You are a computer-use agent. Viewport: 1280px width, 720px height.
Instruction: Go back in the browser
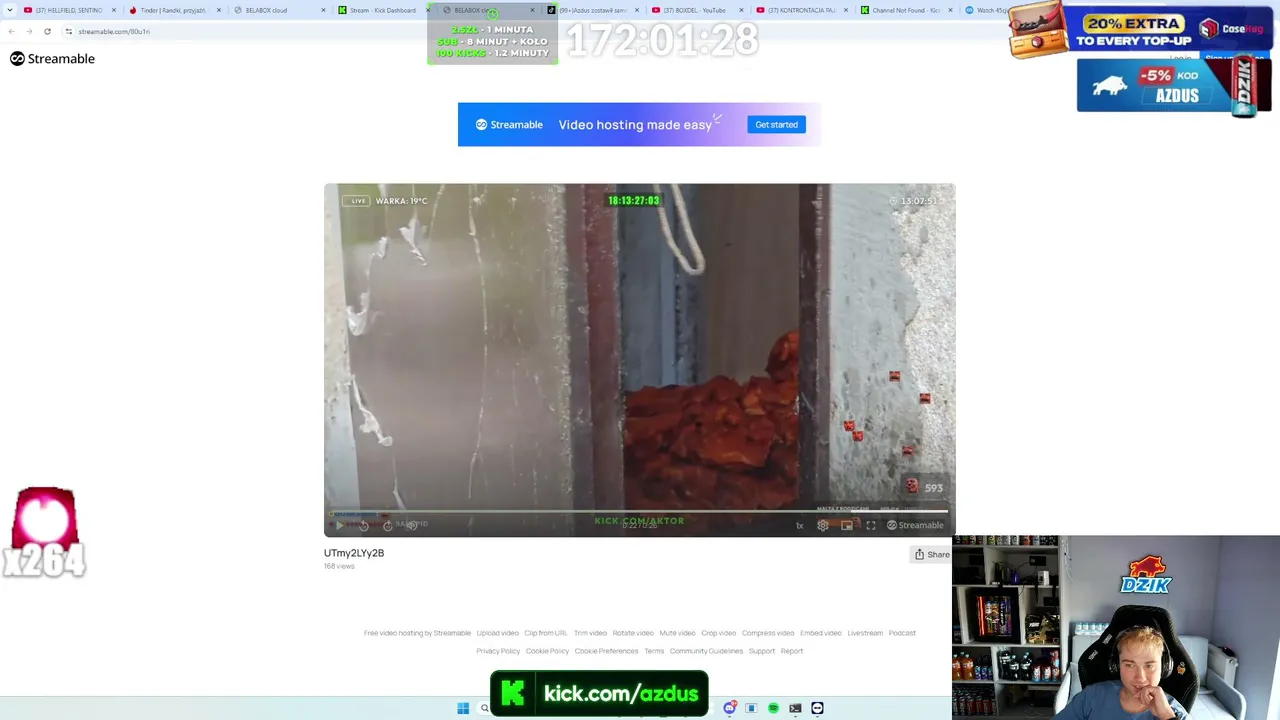11,31
